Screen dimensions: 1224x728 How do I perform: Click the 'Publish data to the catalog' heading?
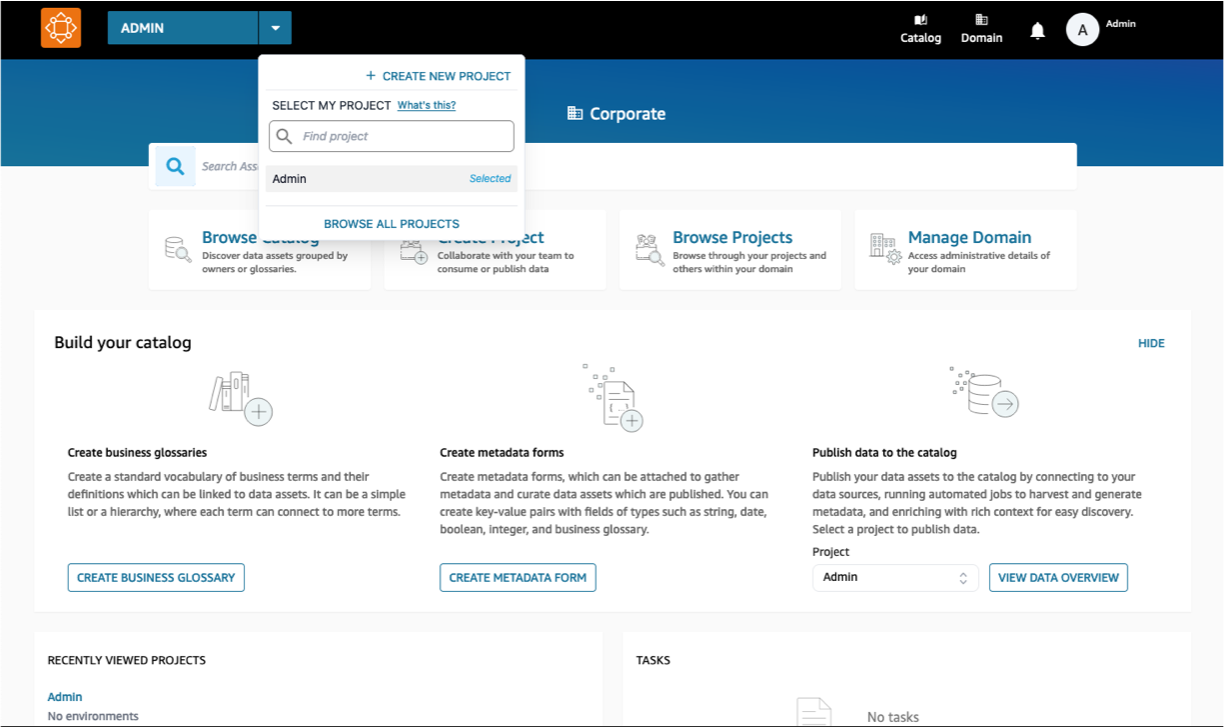pyautogui.click(x=884, y=453)
